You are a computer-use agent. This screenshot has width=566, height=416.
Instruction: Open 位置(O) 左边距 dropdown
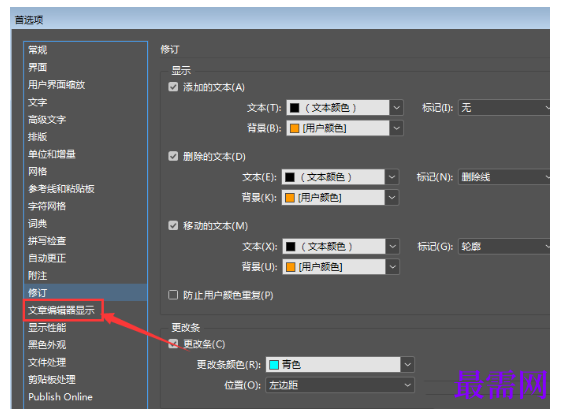340,385
